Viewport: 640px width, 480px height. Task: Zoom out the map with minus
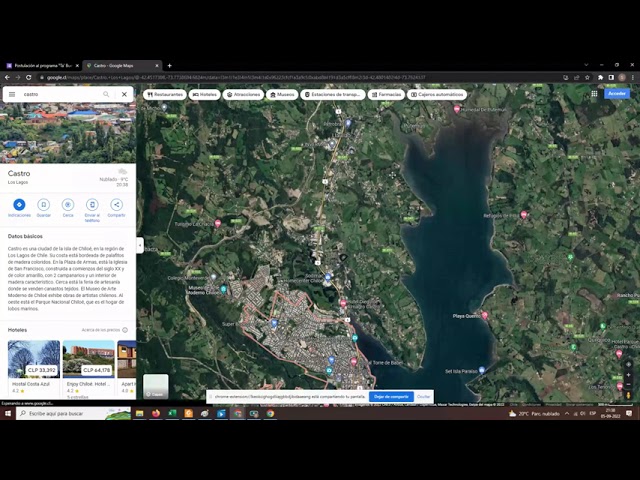[629, 384]
